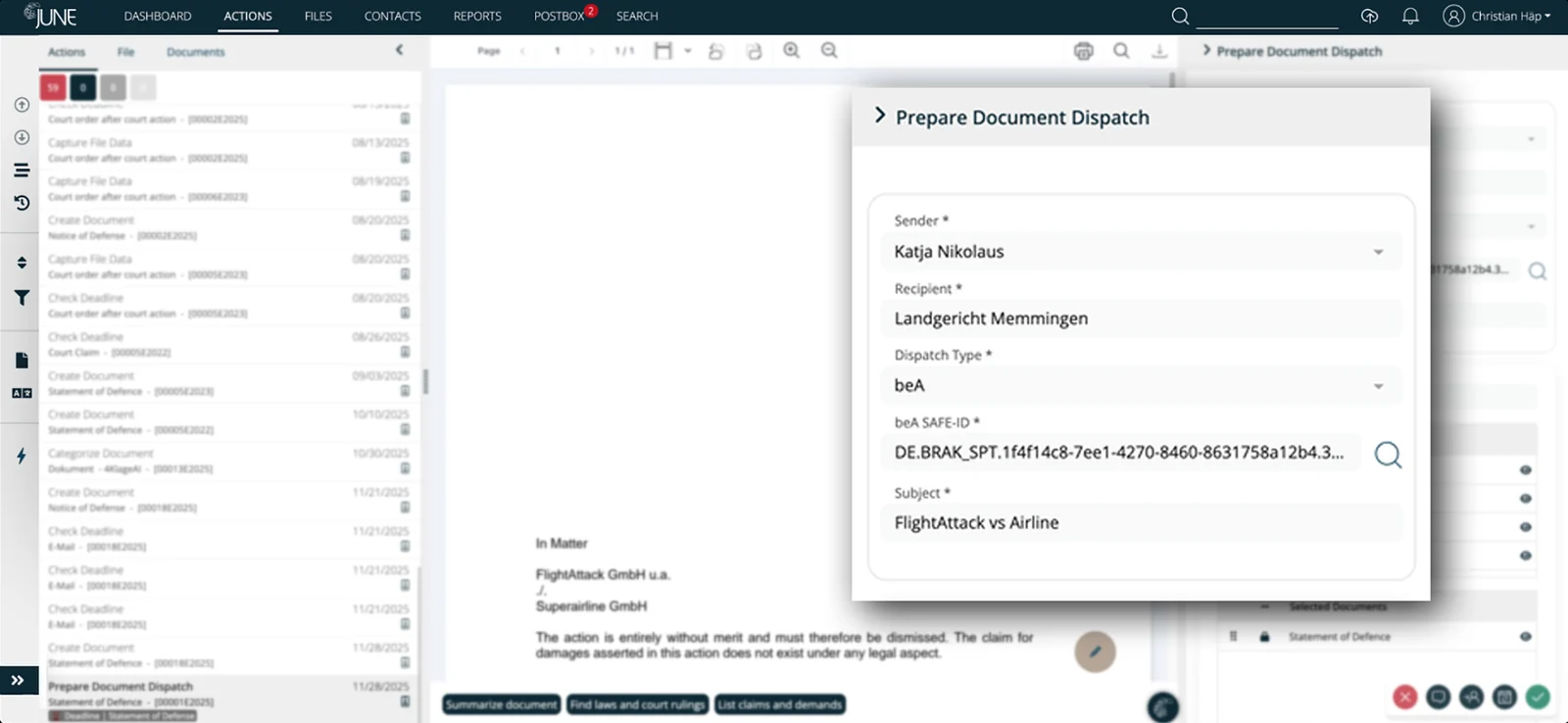Click the Find laws and court rulings button
The image size is (1568, 723).
[638, 704]
